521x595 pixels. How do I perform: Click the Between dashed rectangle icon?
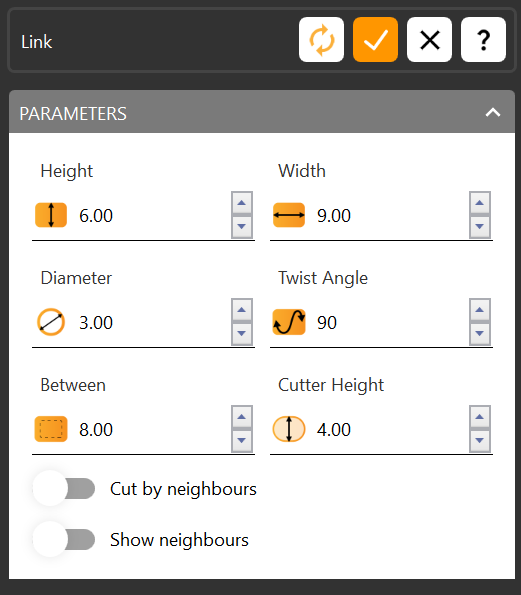(51, 429)
